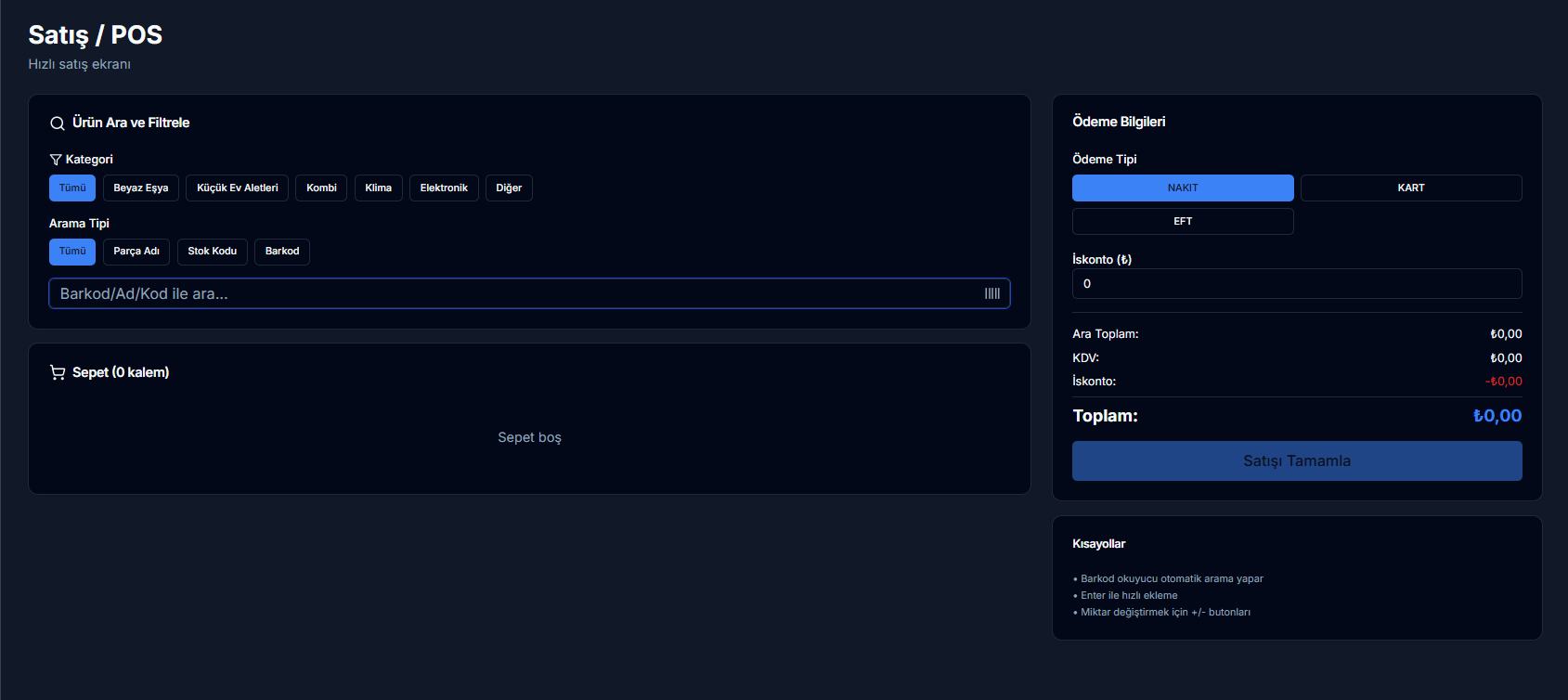The image size is (1568, 700).
Task: Click the Sepet boş message
Action: [x=529, y=437]
